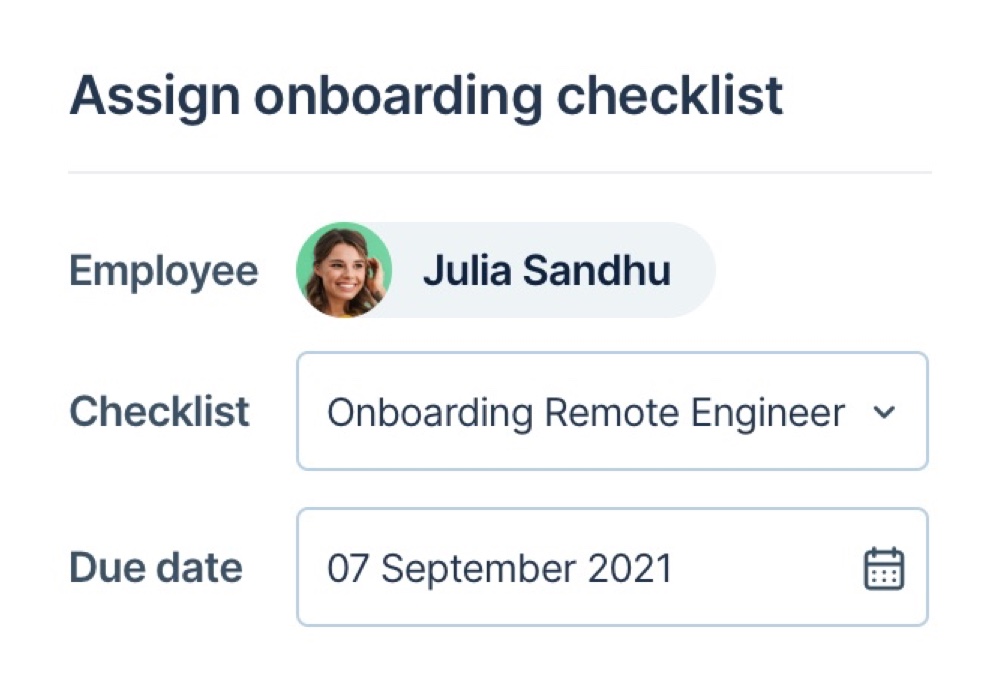Click the Assign onboarding checklist heading
996x696 pixels.
pos(425,95)
